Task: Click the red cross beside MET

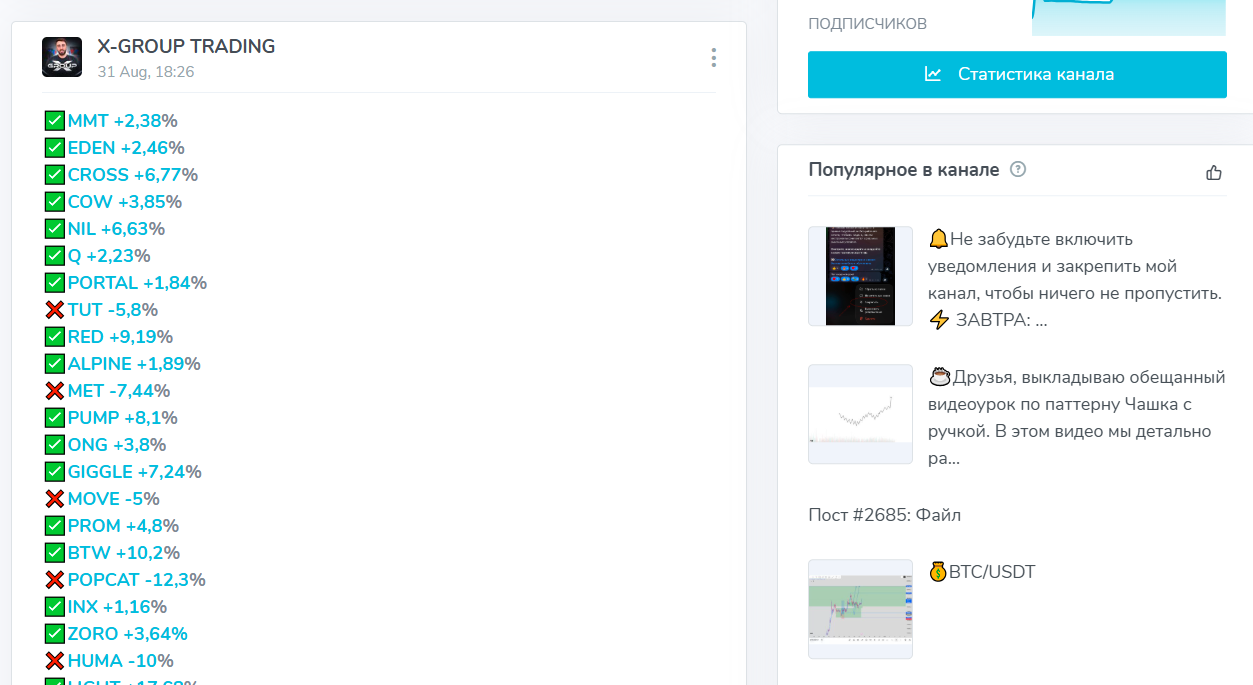Action: click(x=55, y=391)
